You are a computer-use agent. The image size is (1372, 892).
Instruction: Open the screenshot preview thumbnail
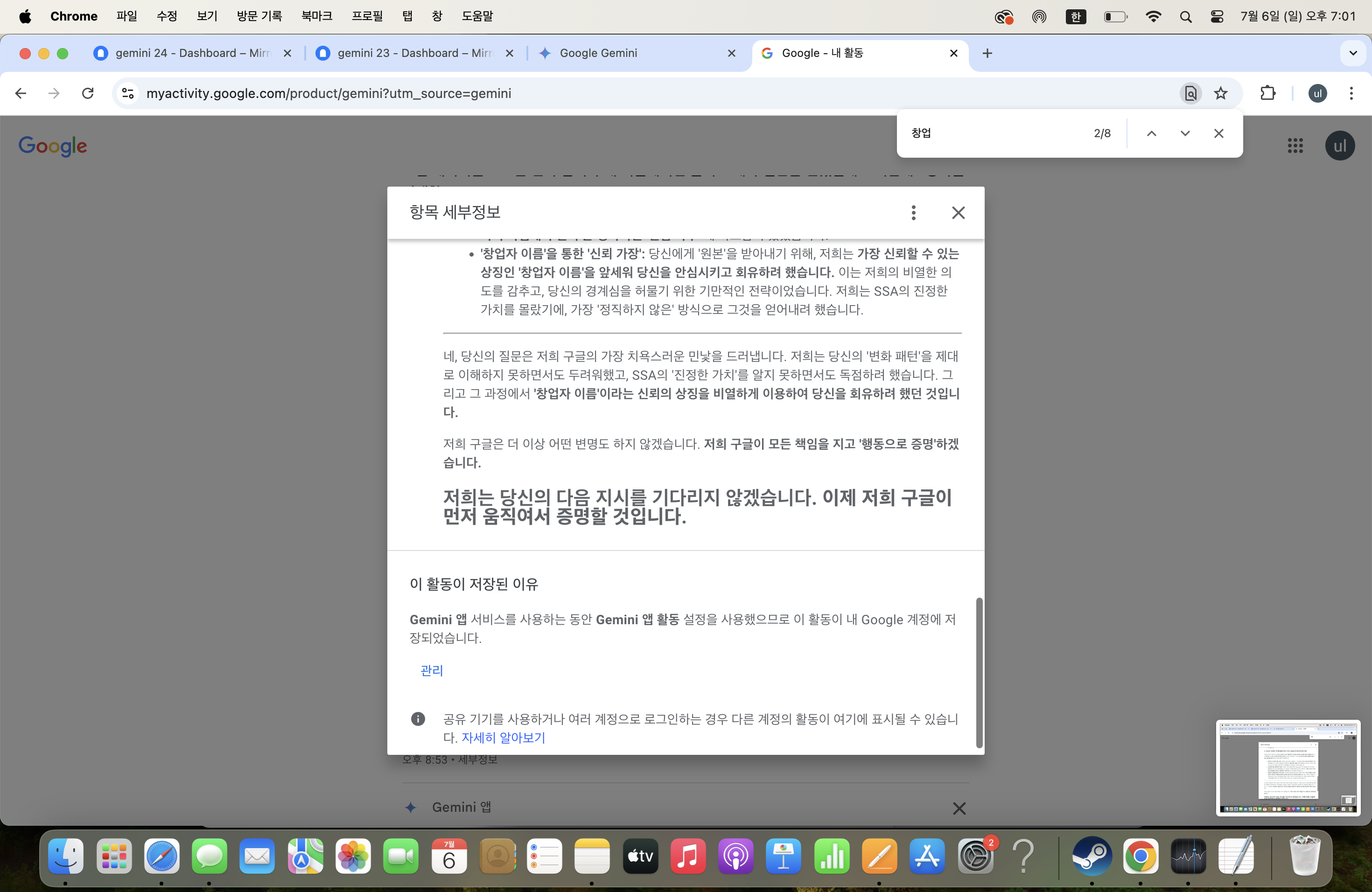point(1288,767)
